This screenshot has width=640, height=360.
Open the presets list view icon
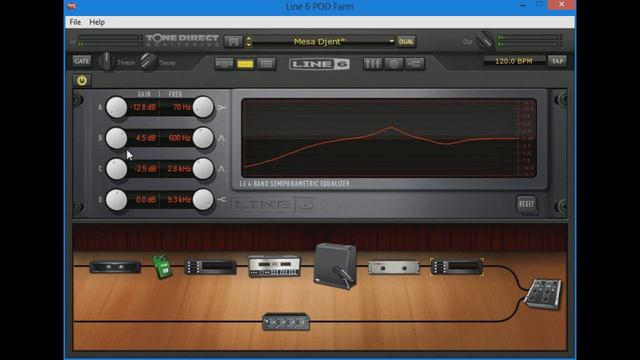(x=267, y=64)
